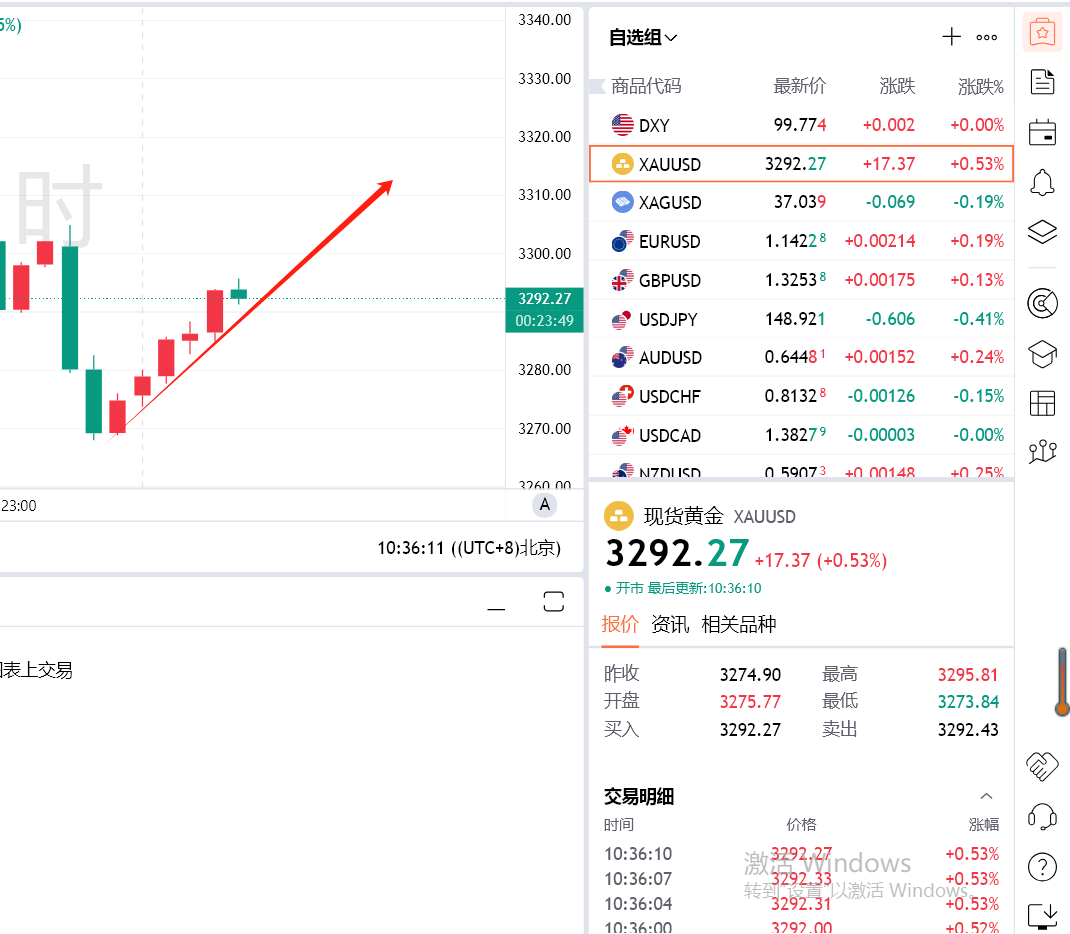
Task: Click the 买入 price 3292.27
Action: point(750,729)
